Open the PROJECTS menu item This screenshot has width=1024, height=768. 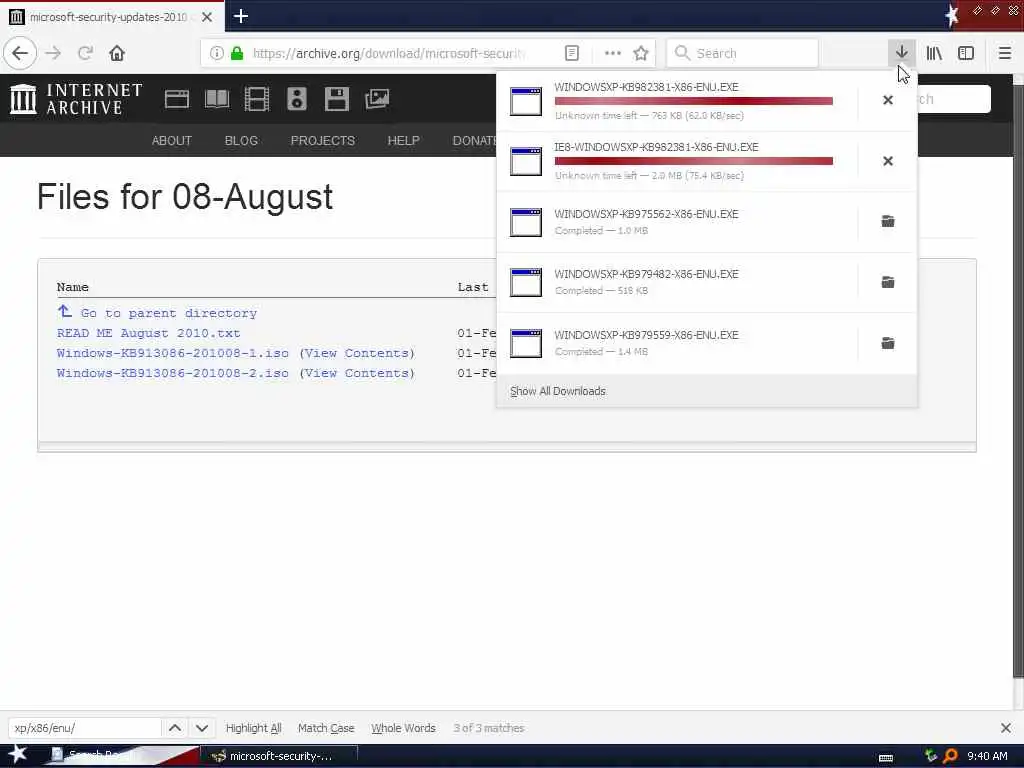click(323, 140)
